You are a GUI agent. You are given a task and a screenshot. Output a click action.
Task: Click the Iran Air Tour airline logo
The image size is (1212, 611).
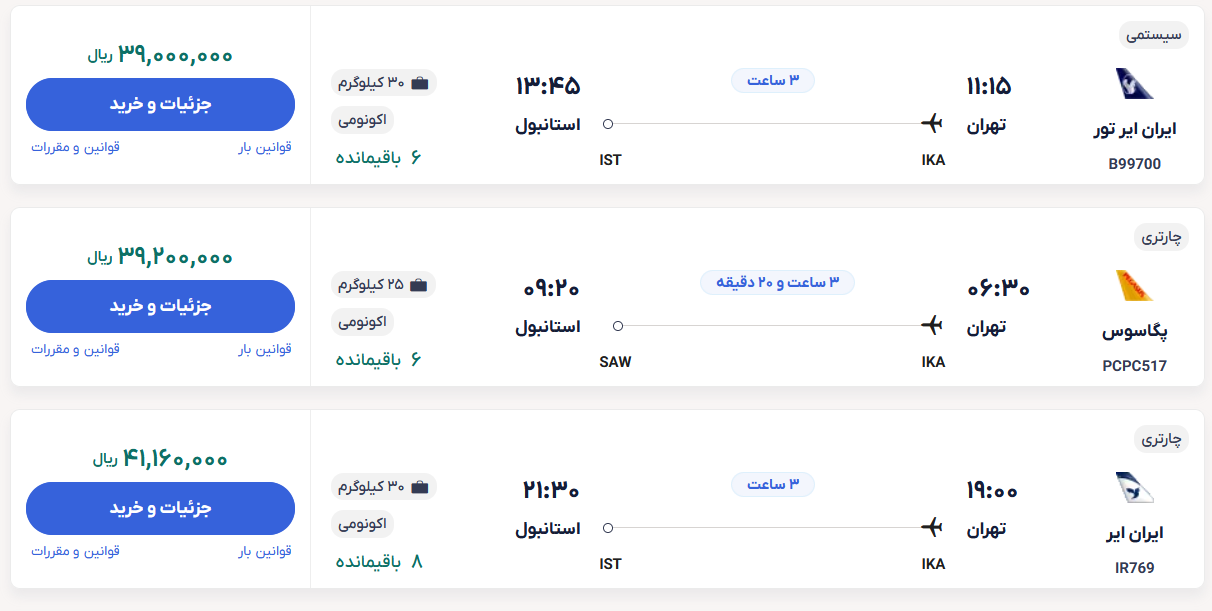(1134, 84)
